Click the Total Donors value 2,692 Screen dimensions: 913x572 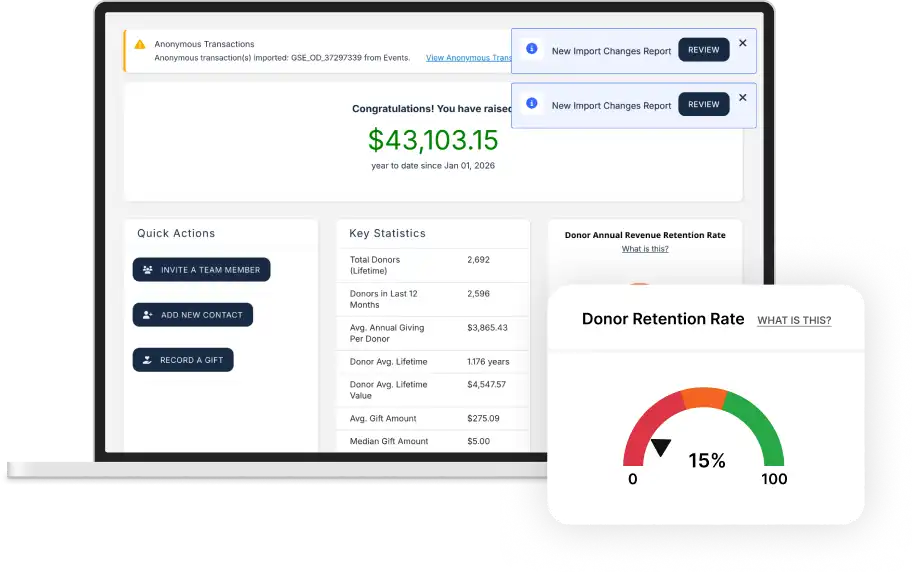click(x=479, y=260)
